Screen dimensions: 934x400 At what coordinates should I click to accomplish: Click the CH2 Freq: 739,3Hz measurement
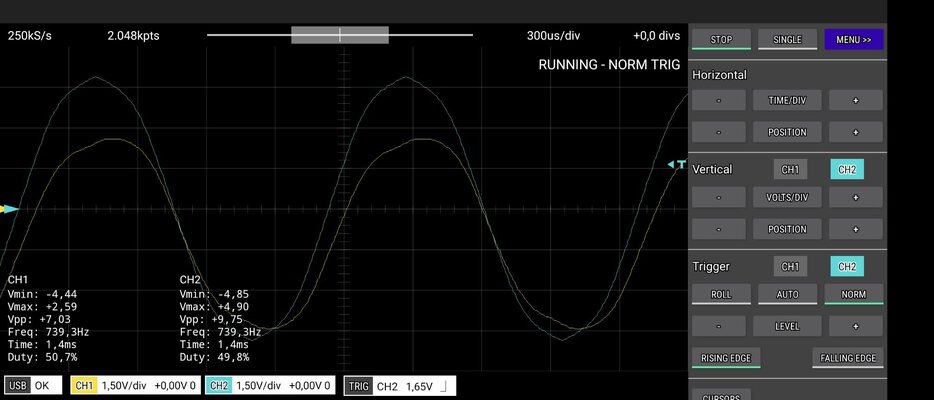click(x=220, y=332)
